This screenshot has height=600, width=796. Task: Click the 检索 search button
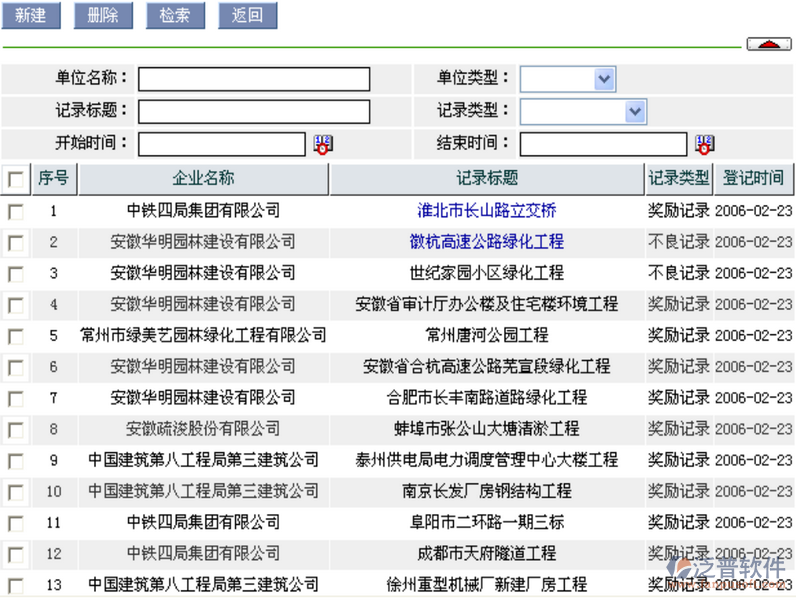click(175, 15)
